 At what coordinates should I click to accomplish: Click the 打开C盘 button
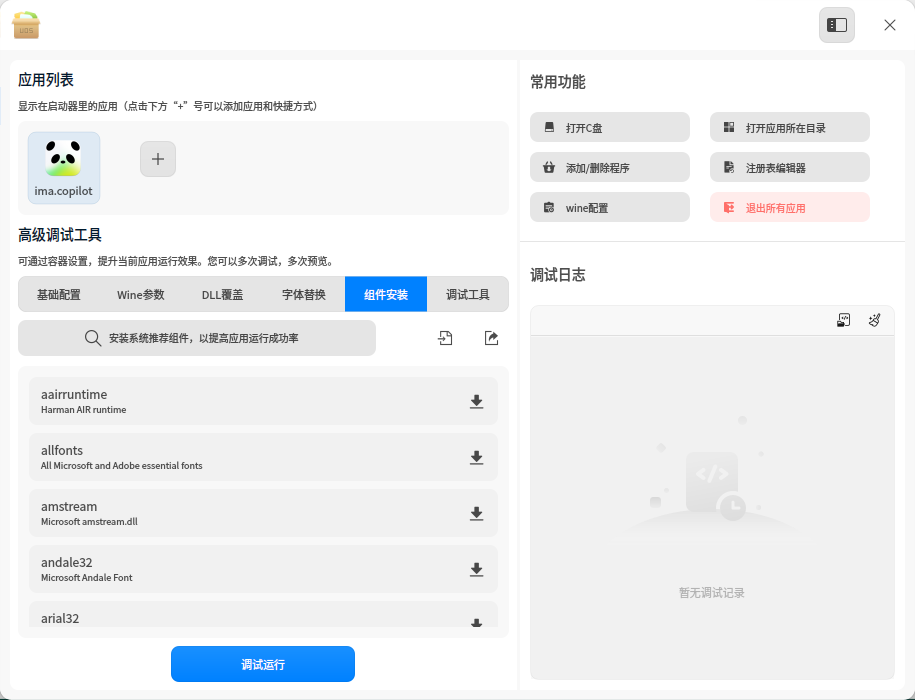(610, 127)
